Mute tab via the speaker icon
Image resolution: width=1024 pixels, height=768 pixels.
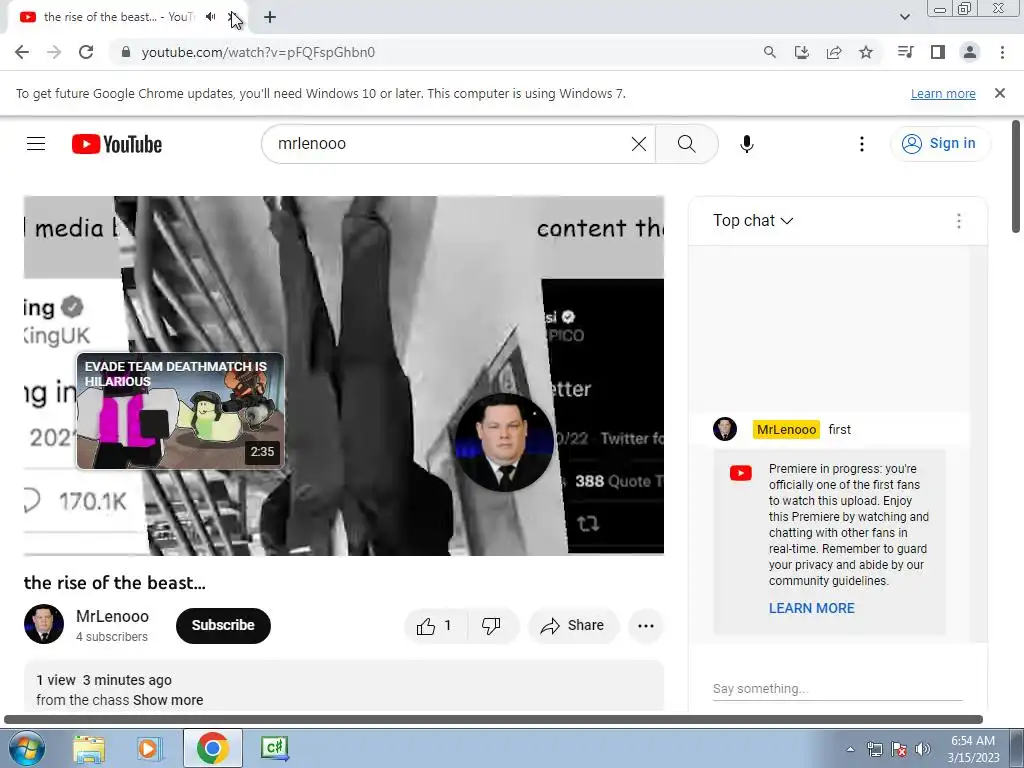click(210, 17)
